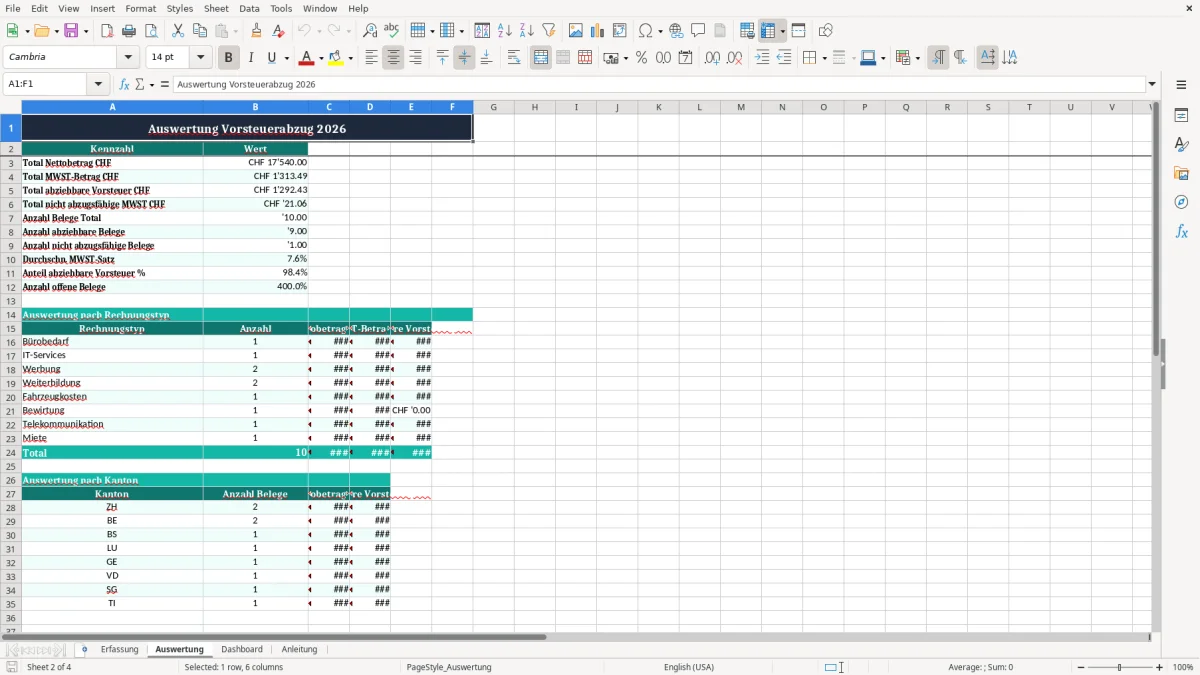Click the zoom in plus button
1200x675 pixels.
click(x=1159, y=667)
